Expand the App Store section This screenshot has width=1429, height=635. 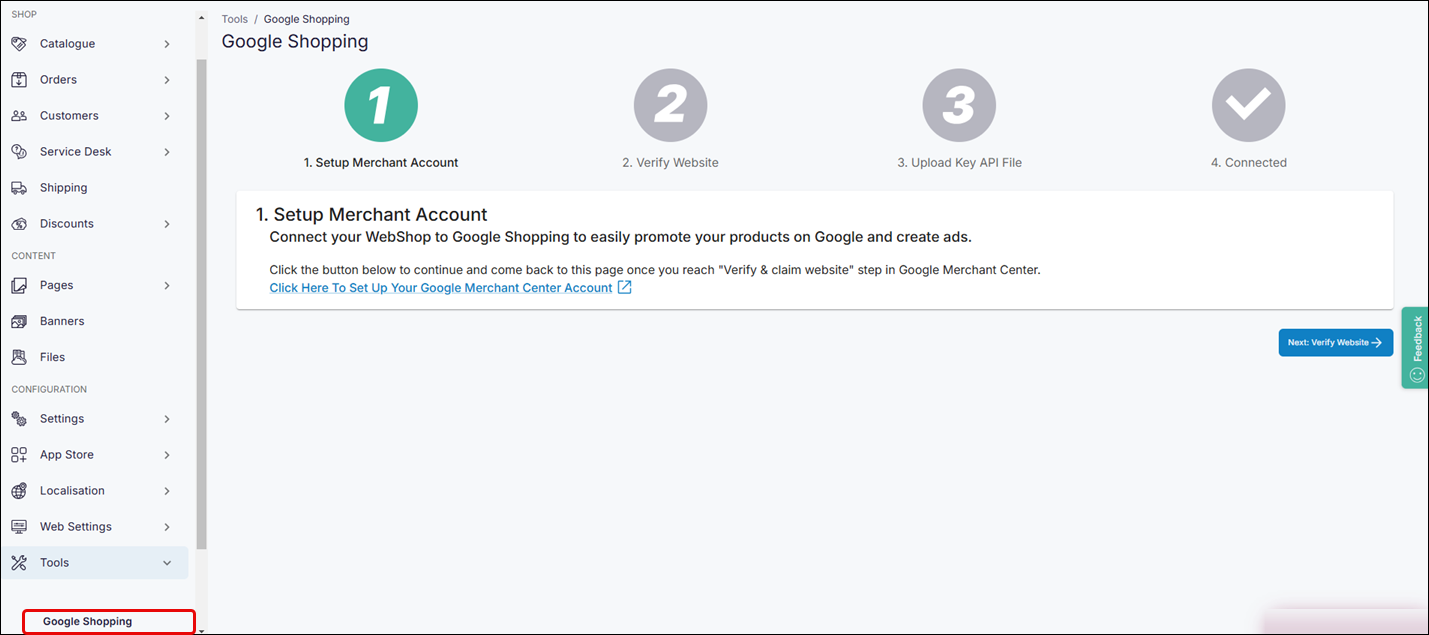tap(168, 454)
